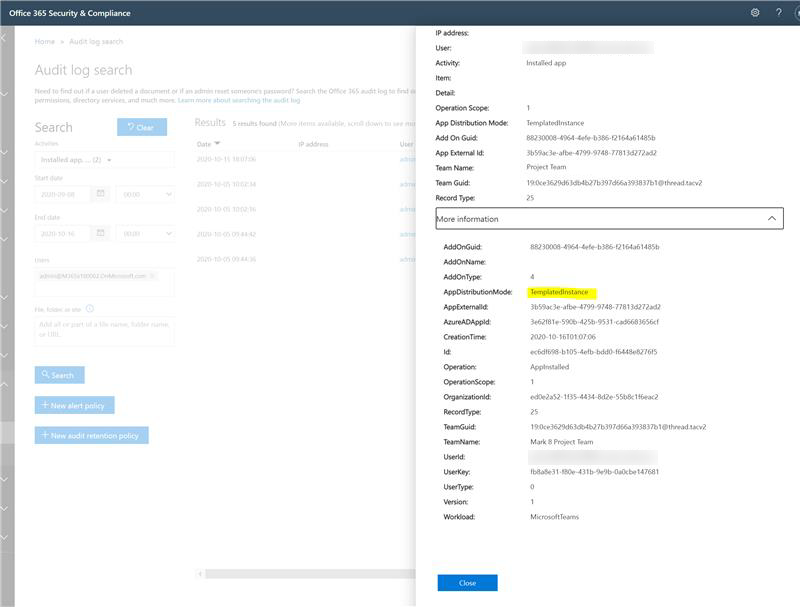Screen dimensions: 800x607
Task: Click the Clear button
Action: coord(142,127)
